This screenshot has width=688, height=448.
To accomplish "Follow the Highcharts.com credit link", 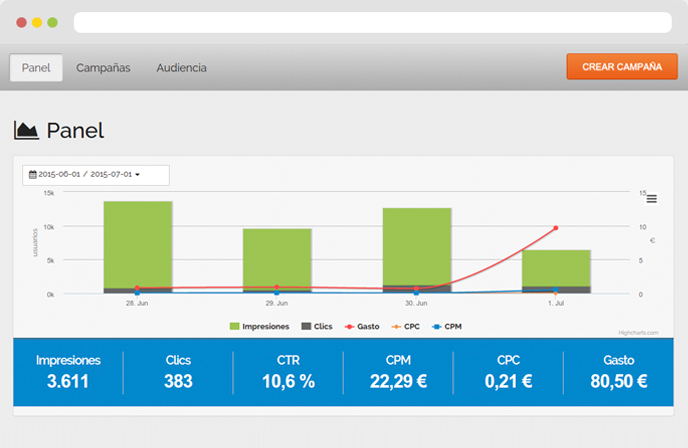I will [638, 333].
